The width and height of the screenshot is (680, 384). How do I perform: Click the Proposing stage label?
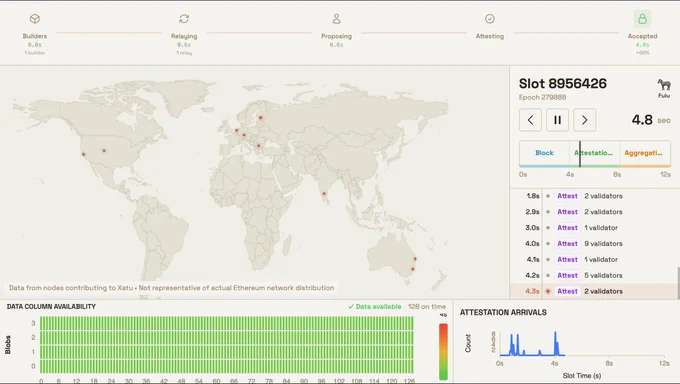337,36
